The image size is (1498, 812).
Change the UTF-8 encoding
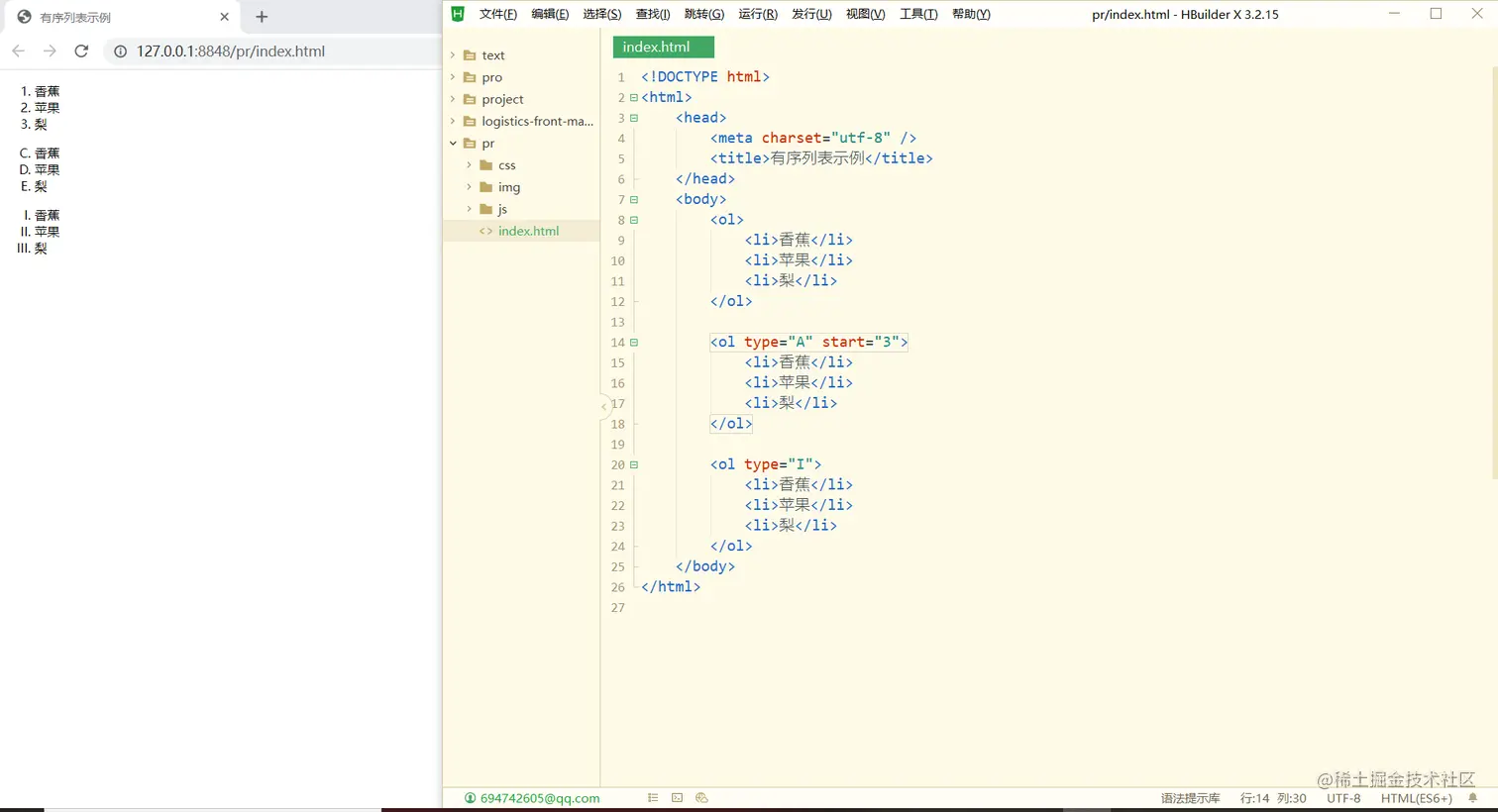1343,798
